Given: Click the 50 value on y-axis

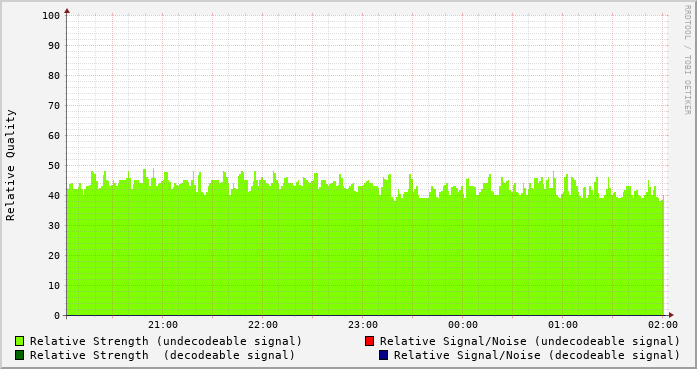Looking at the screenshot, I should 54,166.
